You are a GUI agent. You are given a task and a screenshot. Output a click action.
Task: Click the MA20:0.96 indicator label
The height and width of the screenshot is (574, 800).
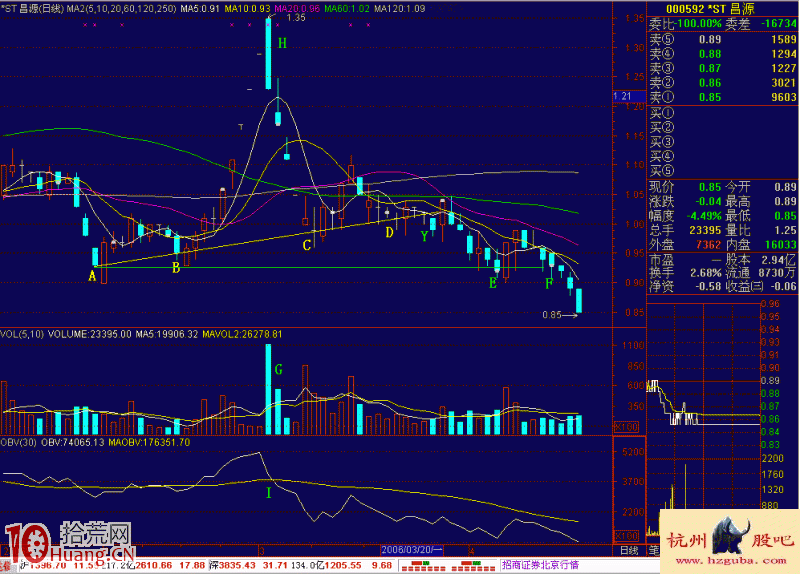(297, 9)
